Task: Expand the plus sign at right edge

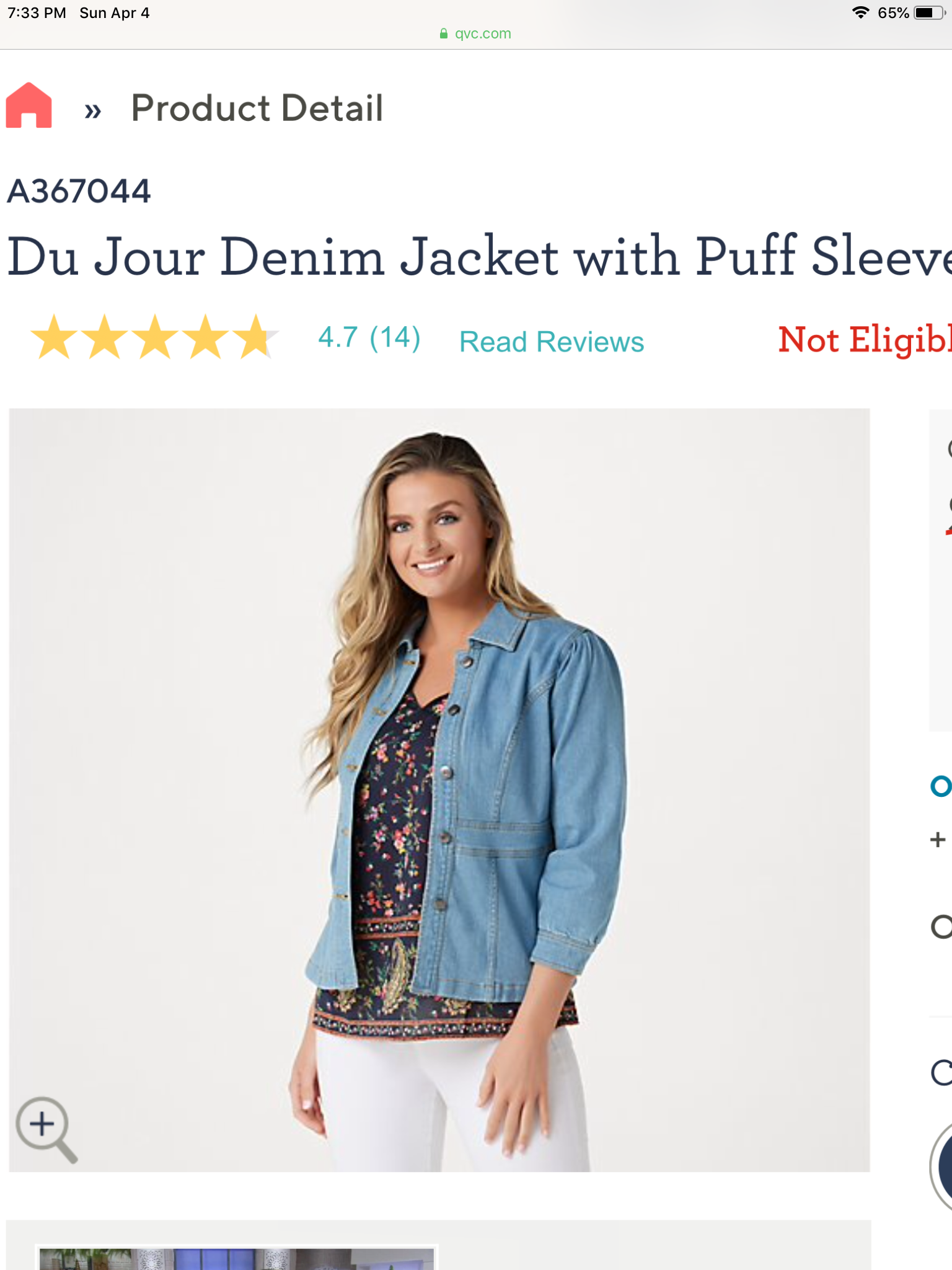Action: (938, 840)
